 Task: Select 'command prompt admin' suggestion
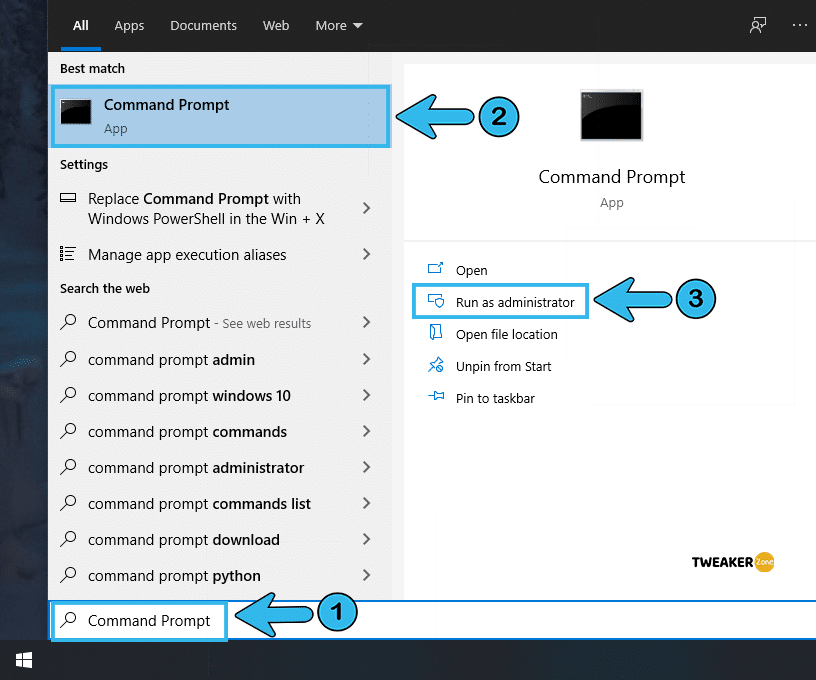click(221, 360)
